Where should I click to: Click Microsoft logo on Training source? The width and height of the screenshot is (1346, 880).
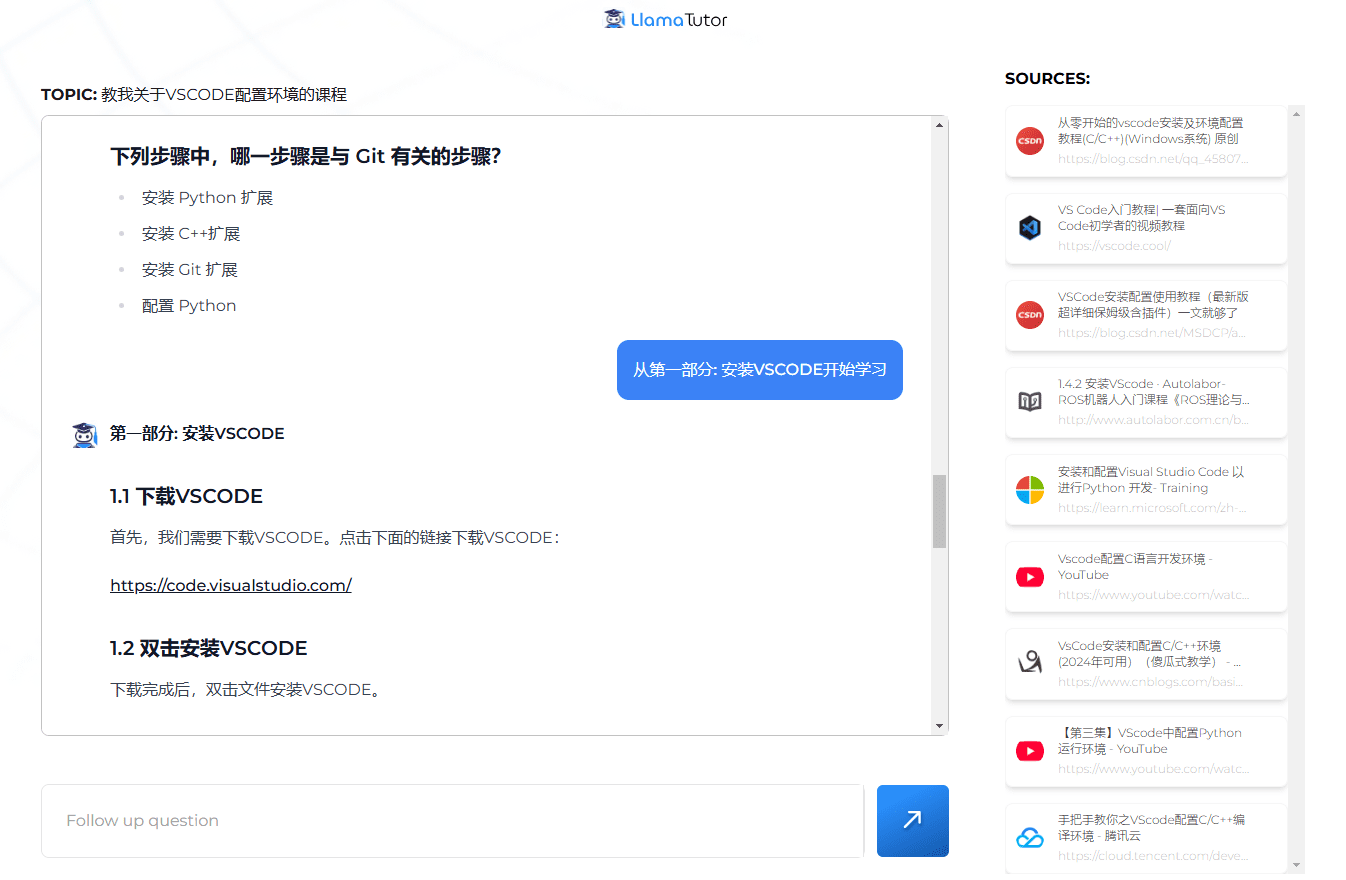click(x=1030, y=489)
